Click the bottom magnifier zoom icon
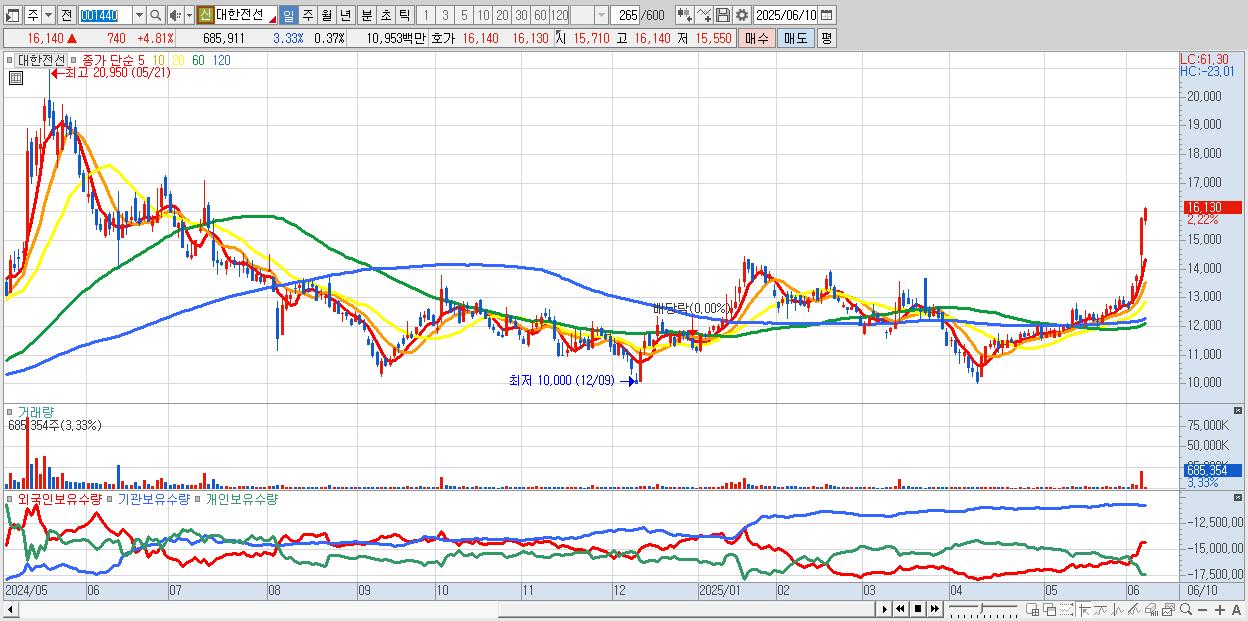The height and width of the screenshot is (621, 1248). [1185, 609]
